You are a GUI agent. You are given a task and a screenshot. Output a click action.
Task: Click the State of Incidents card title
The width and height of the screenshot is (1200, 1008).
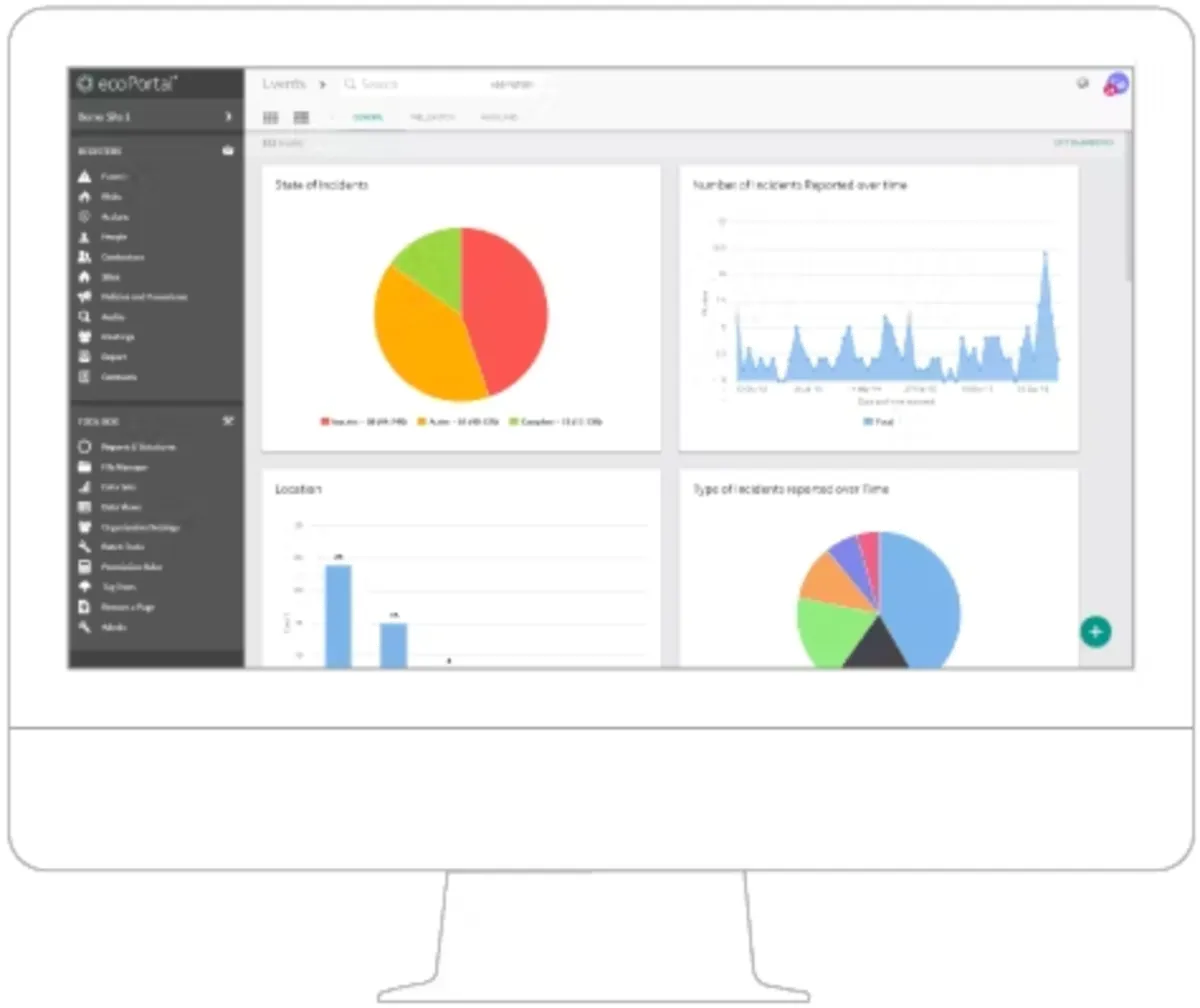point(321,185)
